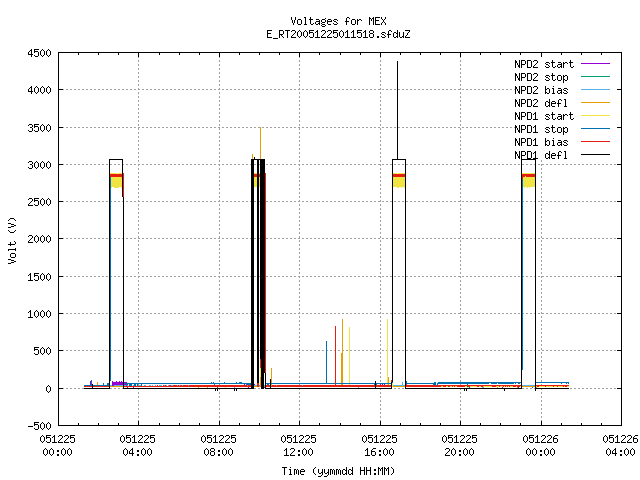This screenshot has height=480, width=640.
Task: Click the '051225 12:00' x-axis label
Action: pos(298,446)
